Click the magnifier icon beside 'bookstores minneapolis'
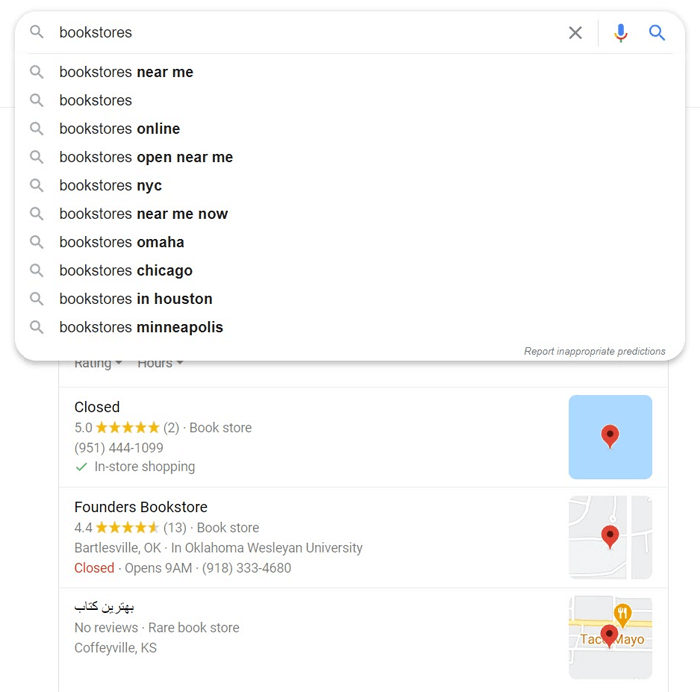This screenshot has height=692, width=700. pyautogui.click(x=37, y=327)
